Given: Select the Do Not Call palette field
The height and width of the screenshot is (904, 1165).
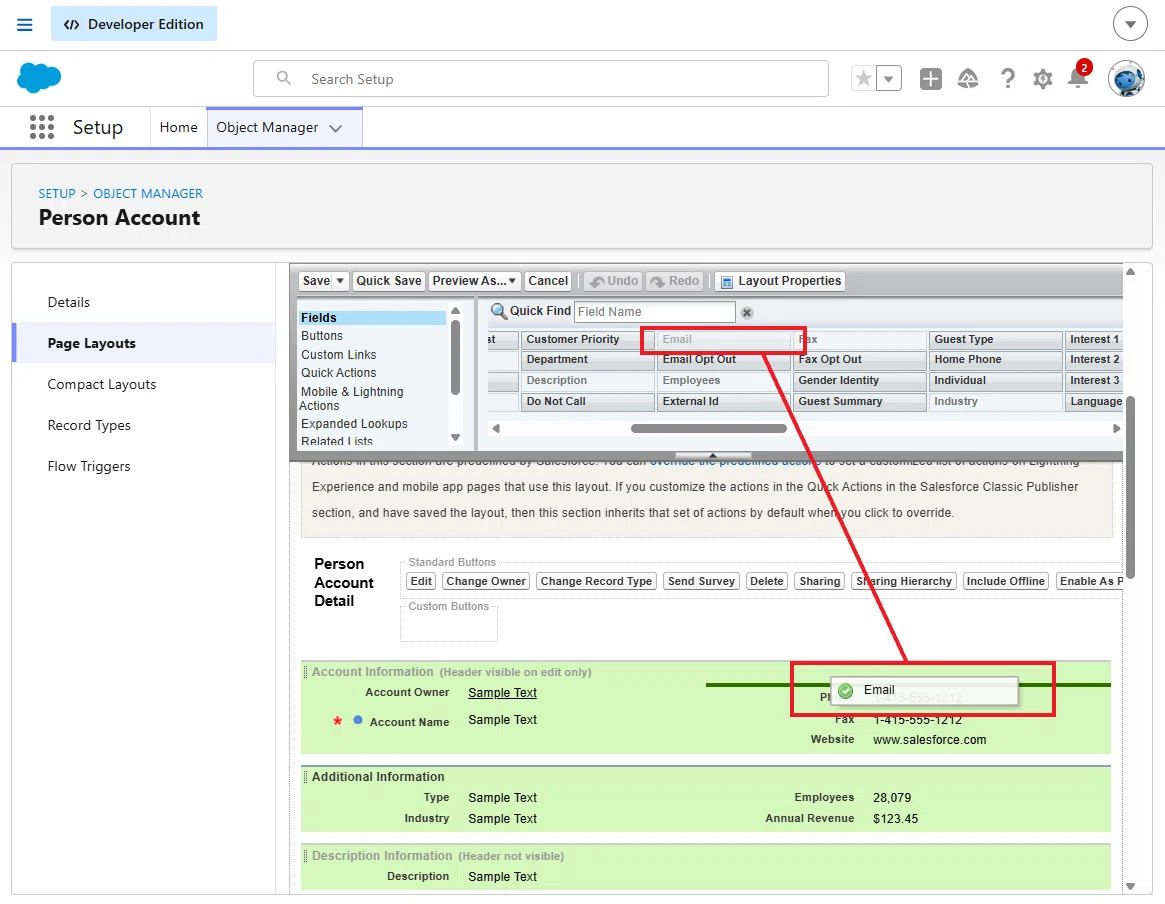Looking at the screenshot, I should (x=588, y=401).
